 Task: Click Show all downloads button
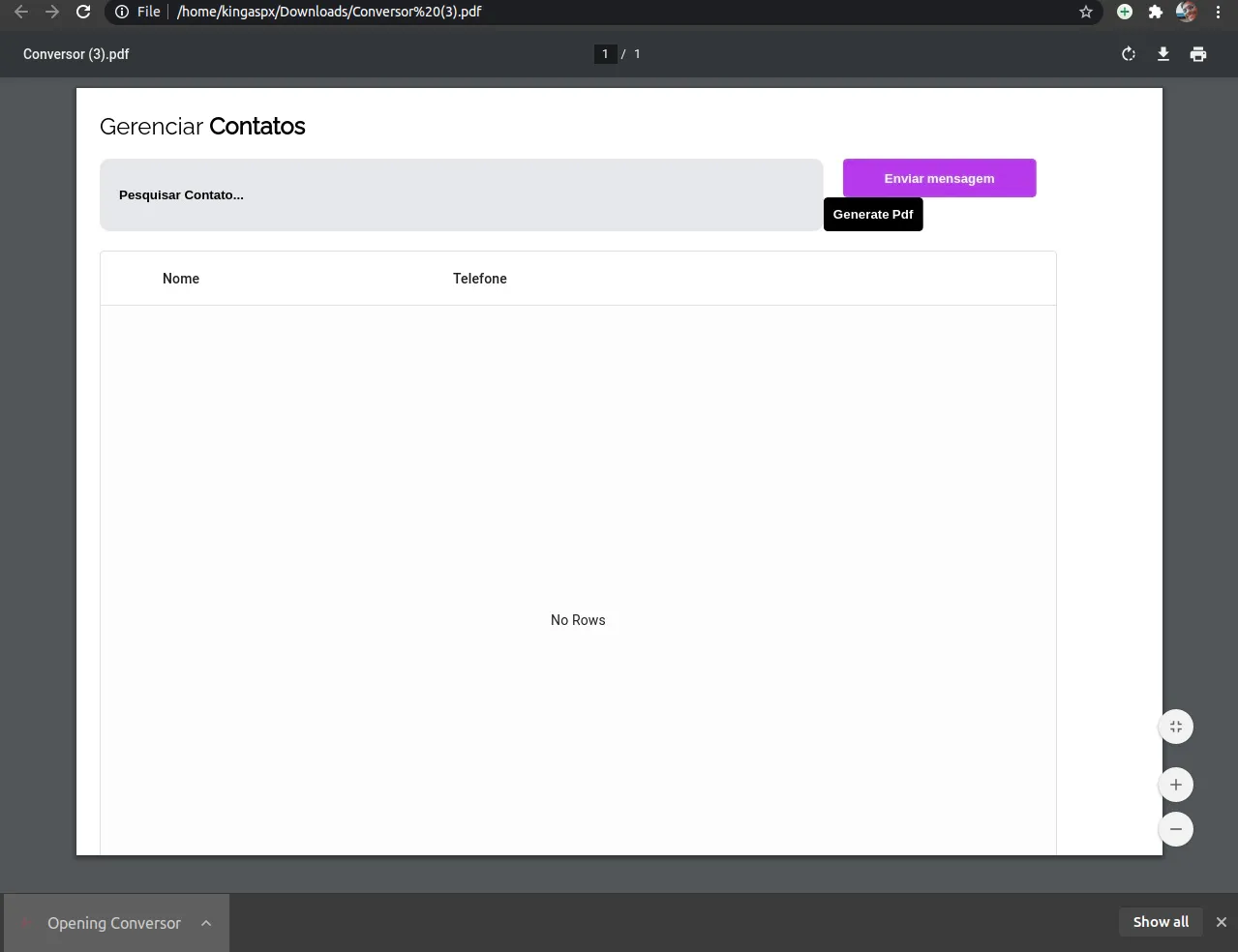click(1161, 922)
